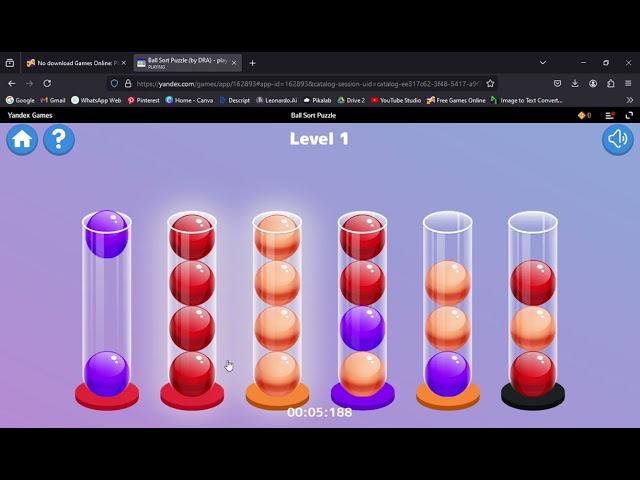This screenshot has width=640, height=480.
Task: Open the Yandex Games notifications list icon
Action: tap(610, 116)
